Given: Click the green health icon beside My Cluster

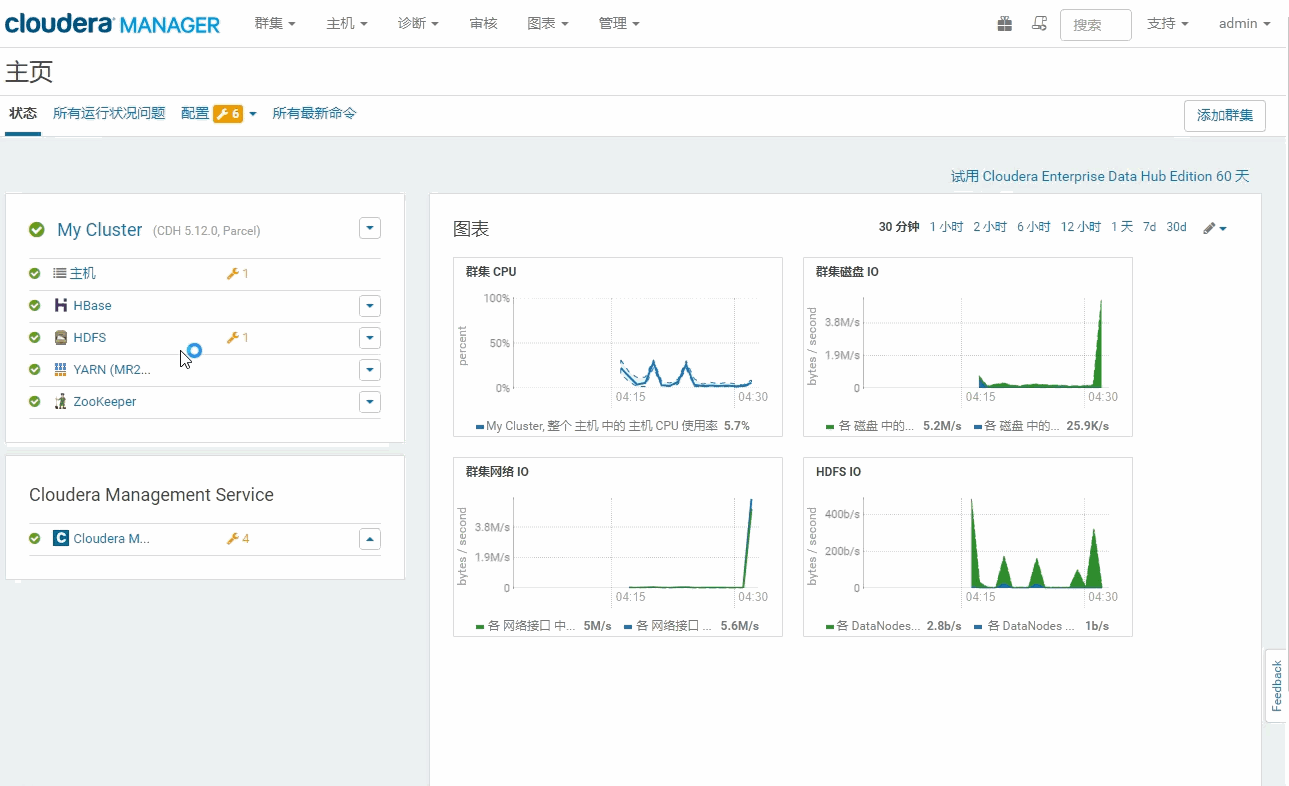Looking at the screenshot, I should coord(37,230).
